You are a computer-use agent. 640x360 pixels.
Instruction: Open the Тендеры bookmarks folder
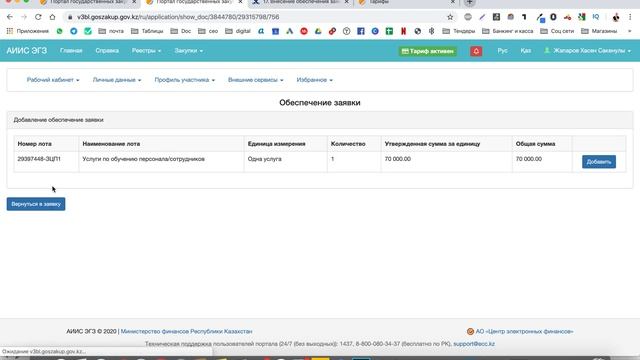(459, 31)
